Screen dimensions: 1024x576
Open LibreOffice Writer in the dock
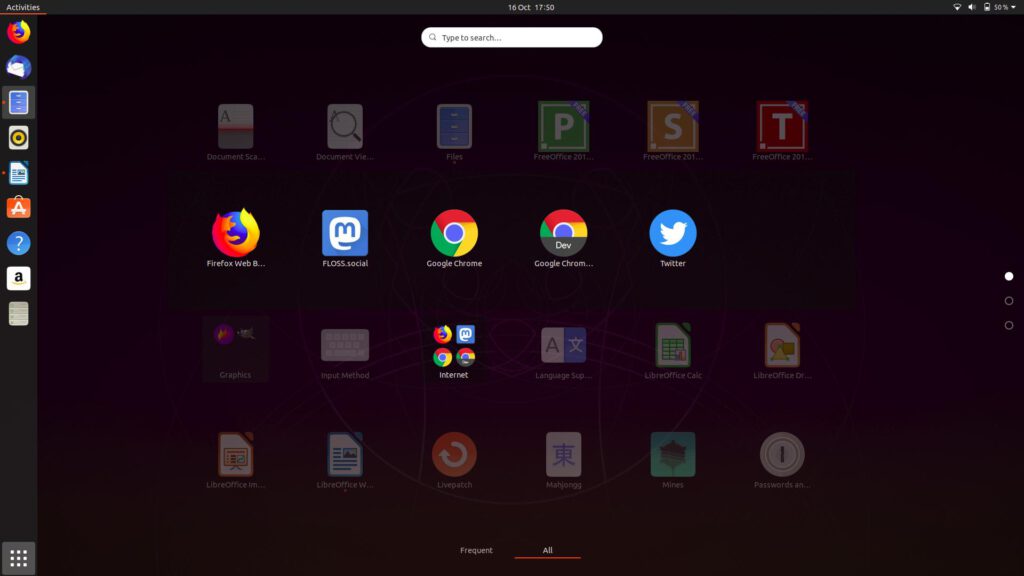pyautogui.click(x=18, y=173)
